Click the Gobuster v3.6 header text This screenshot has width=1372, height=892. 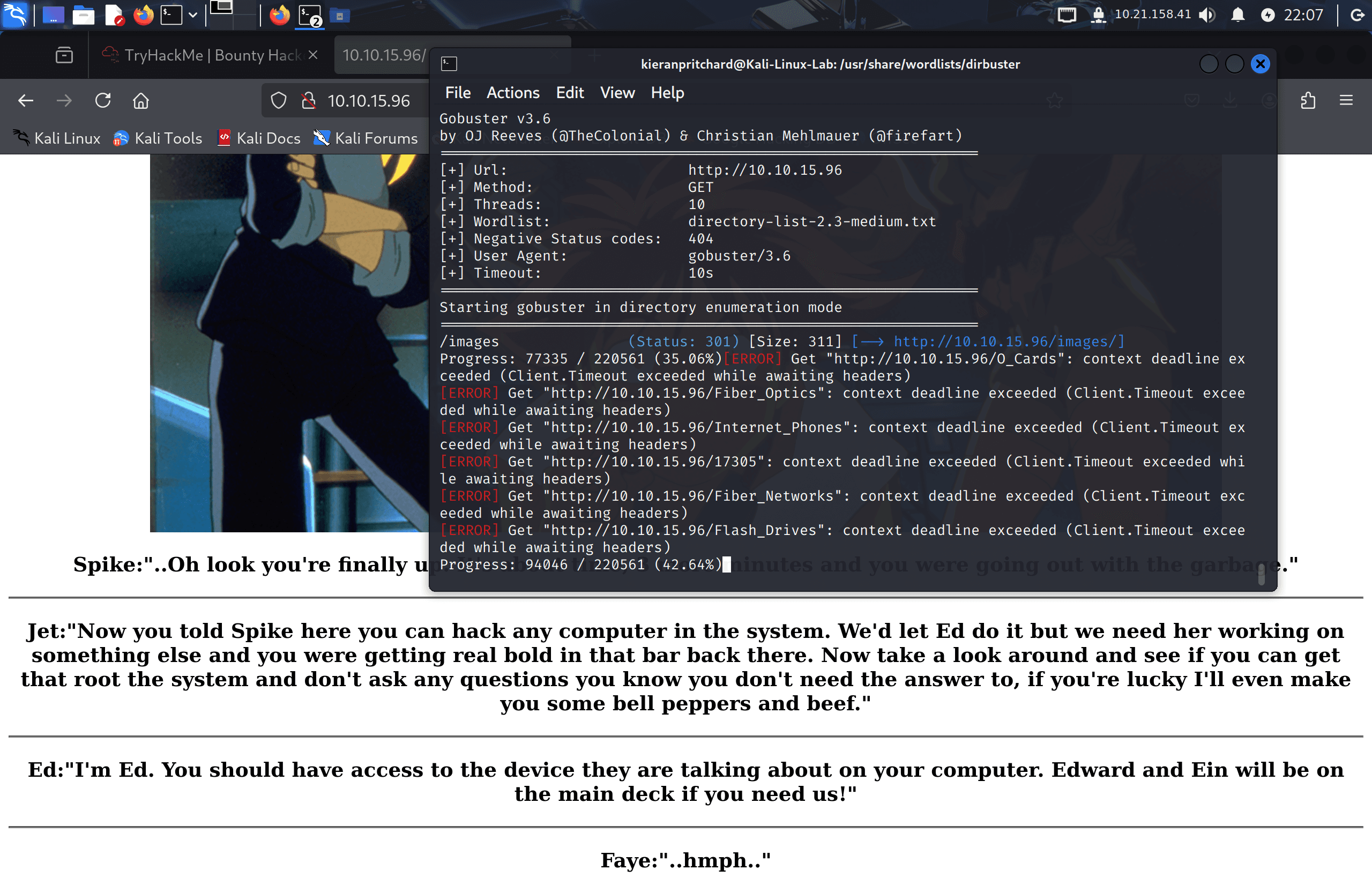pos(495,119)
